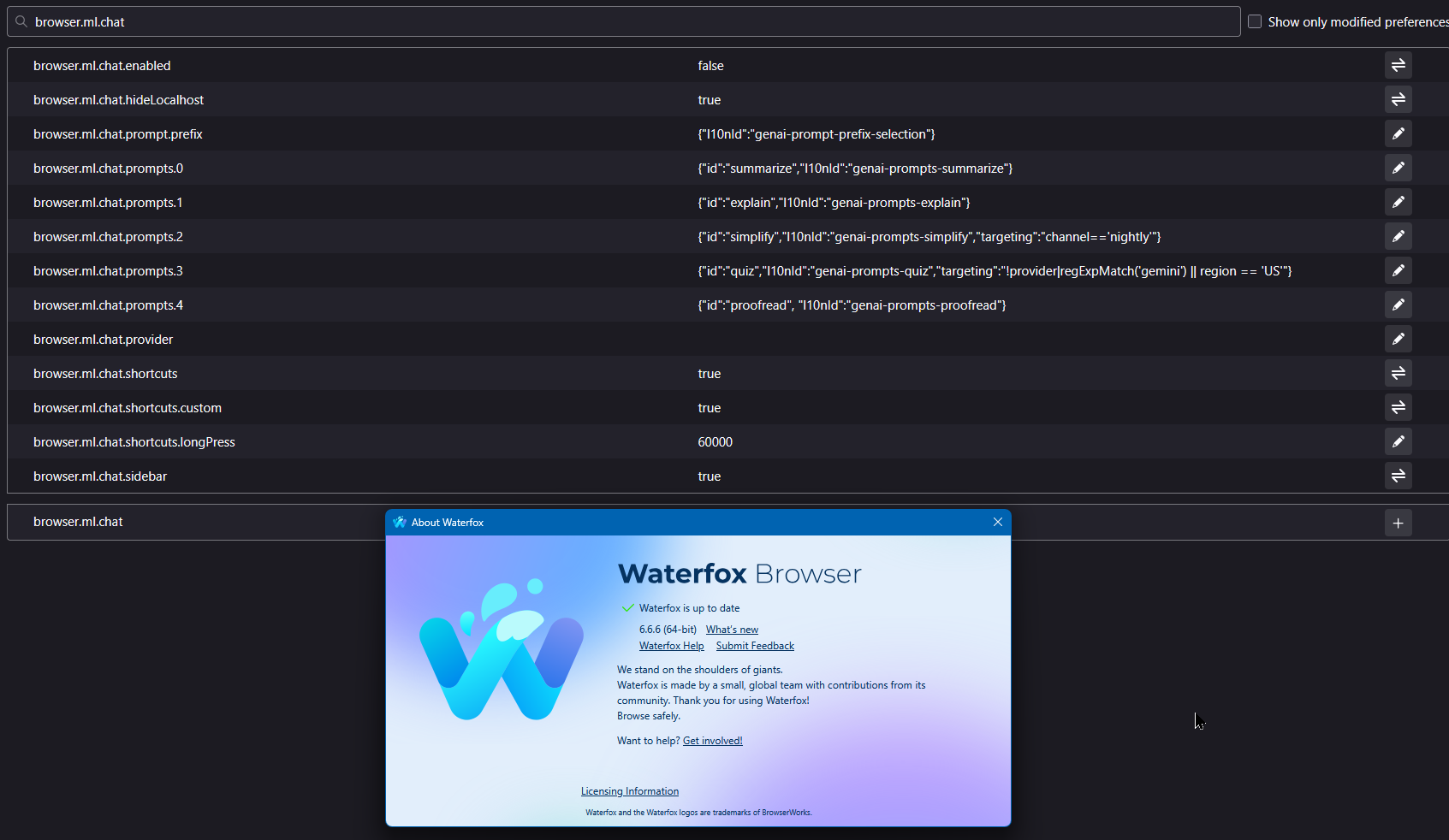The height and width of the screenshot is (840, 1449).
Task: Open the Waterfox Help link
Action: coord(672,646)
